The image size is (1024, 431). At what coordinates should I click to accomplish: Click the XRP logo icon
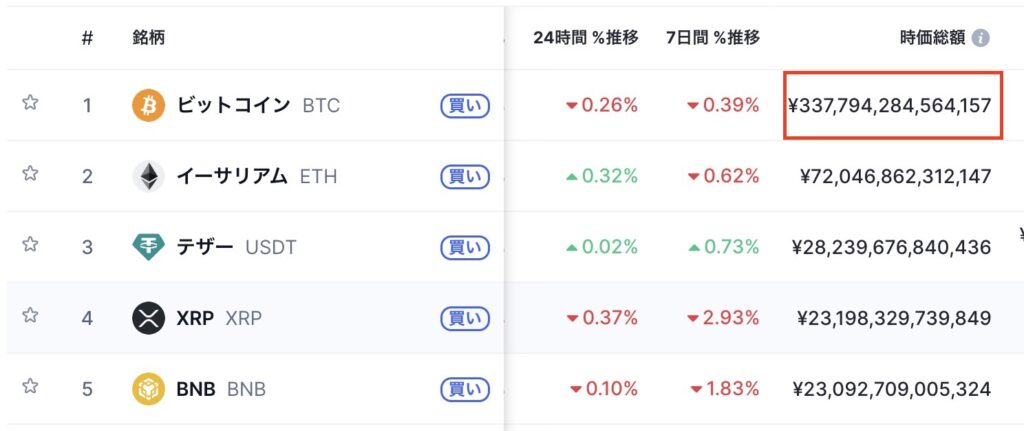[x=148, y=318]
